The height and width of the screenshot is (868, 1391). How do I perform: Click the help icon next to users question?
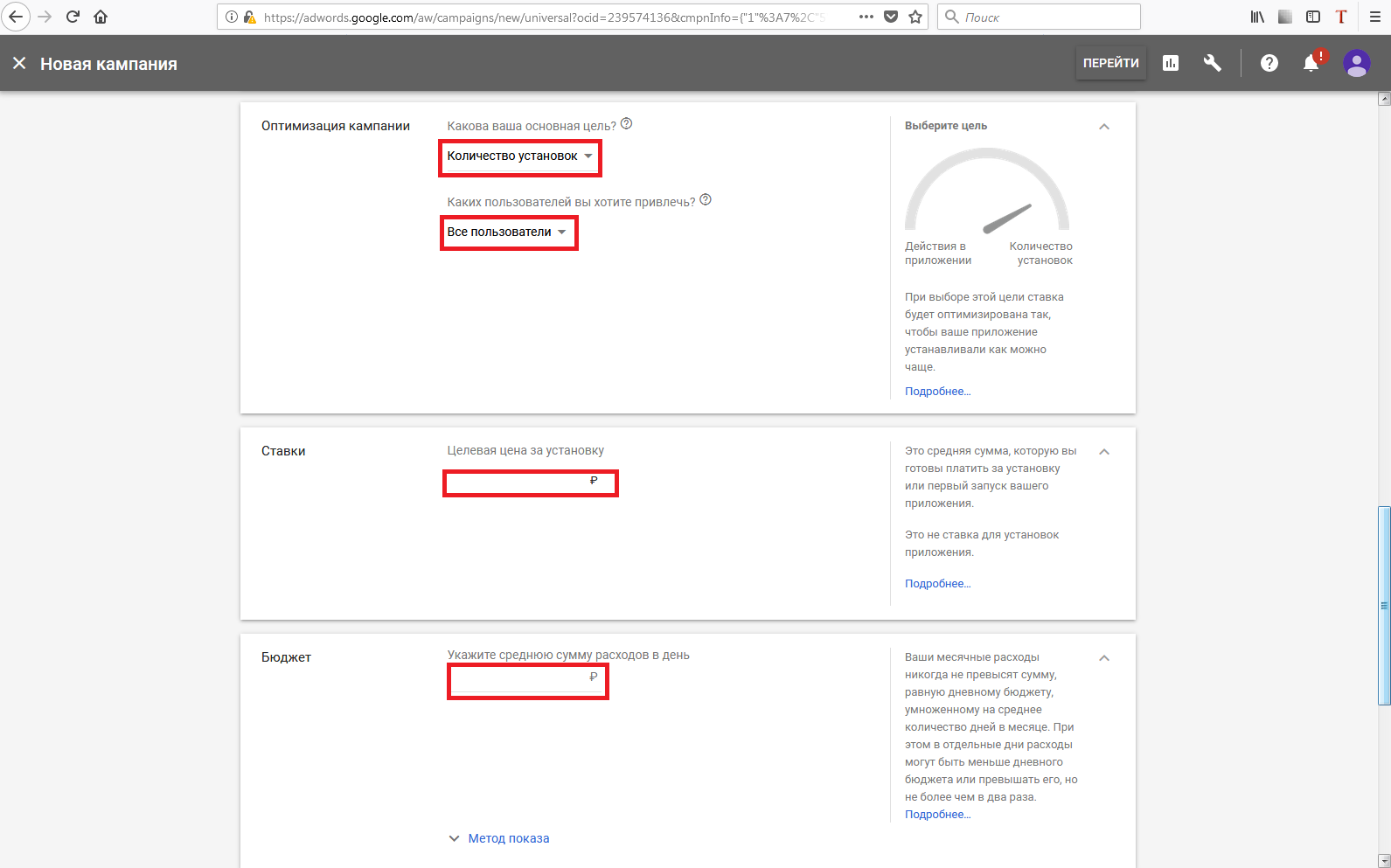pos(706,200)
